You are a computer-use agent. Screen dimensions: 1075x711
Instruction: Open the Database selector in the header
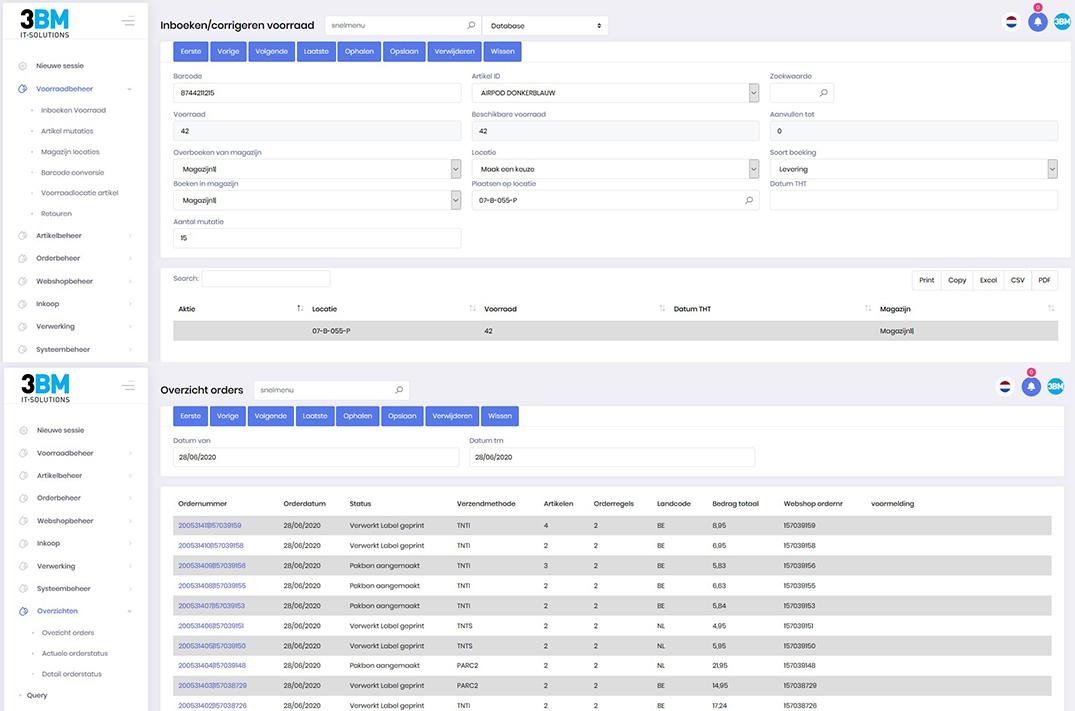pos(545,26)
